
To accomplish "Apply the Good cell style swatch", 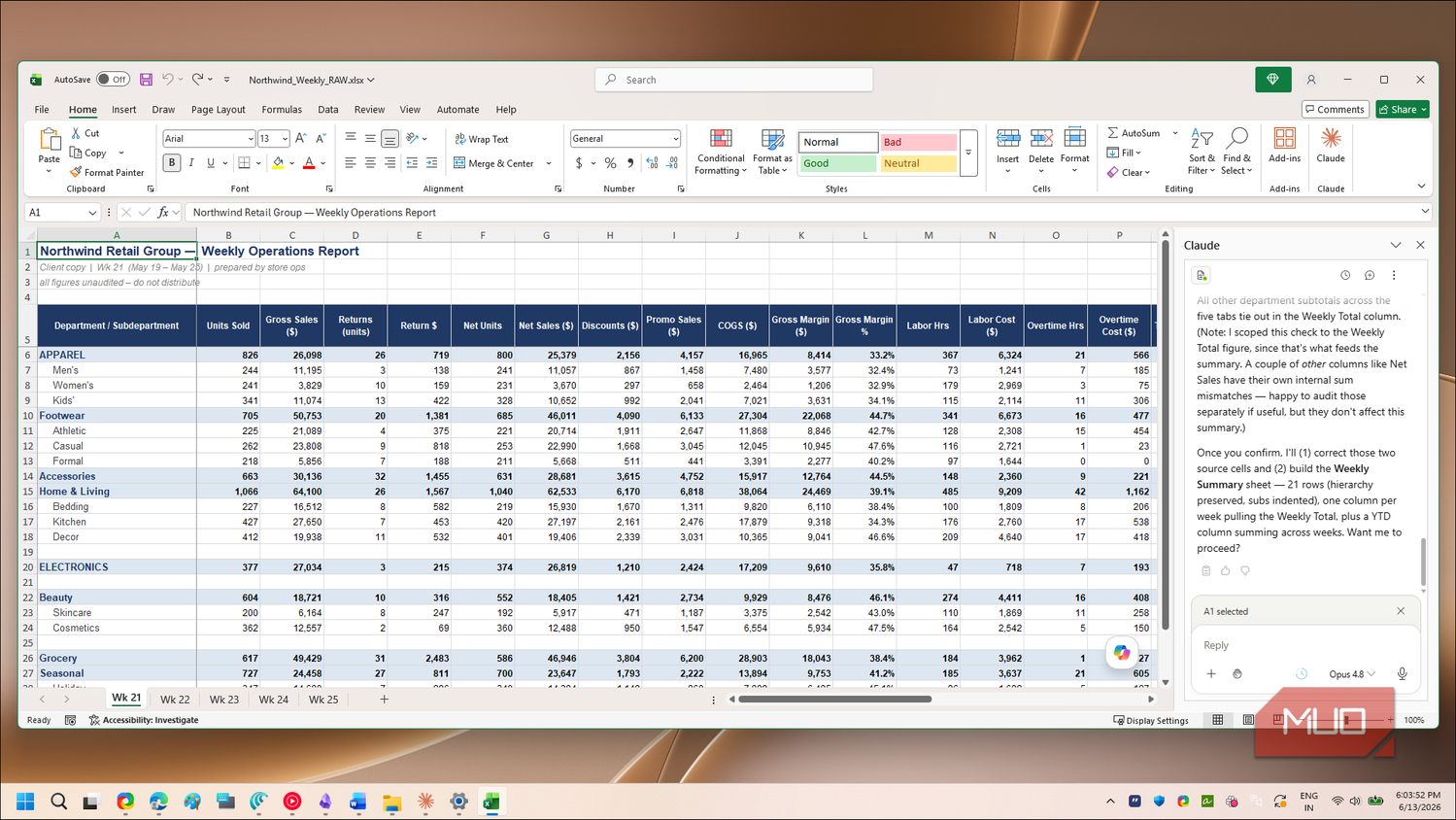I will click(837, 163).
